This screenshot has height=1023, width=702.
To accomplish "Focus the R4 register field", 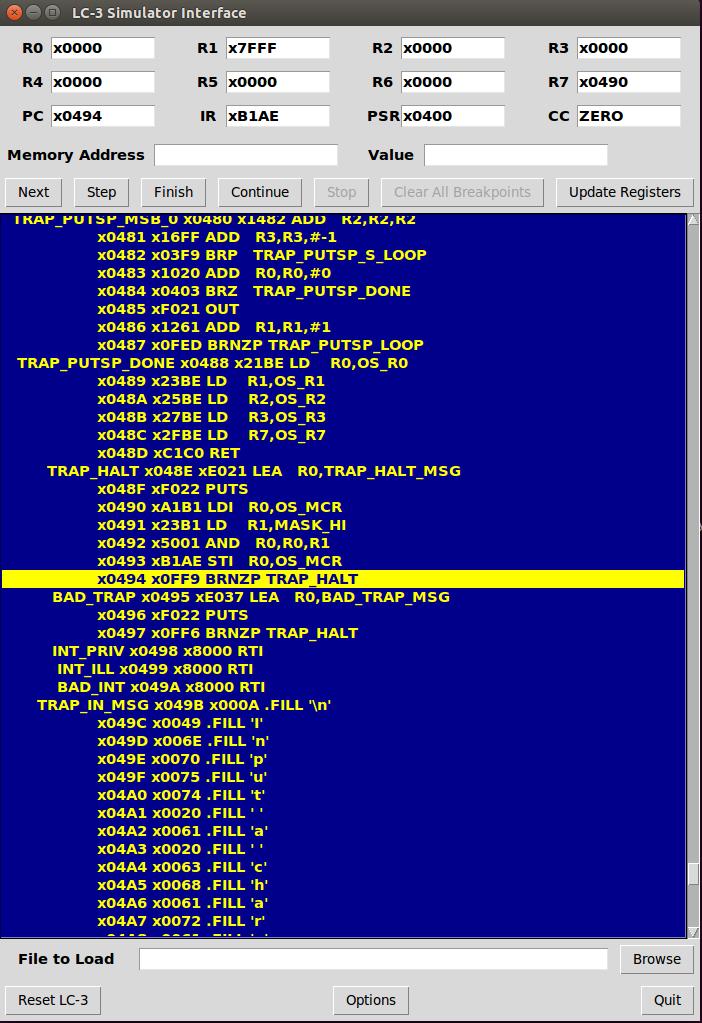I will click(102, 82).
